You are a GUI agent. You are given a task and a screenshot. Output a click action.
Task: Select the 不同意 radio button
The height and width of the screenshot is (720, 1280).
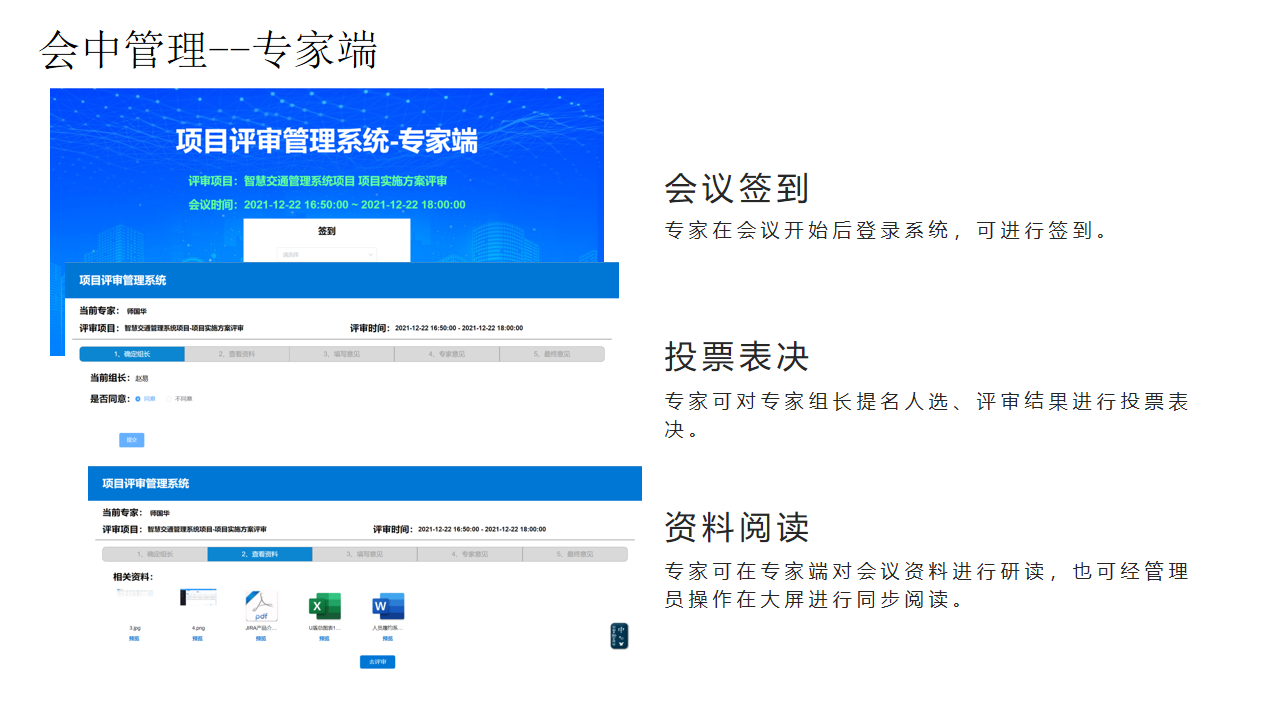(x=169, y=399)
